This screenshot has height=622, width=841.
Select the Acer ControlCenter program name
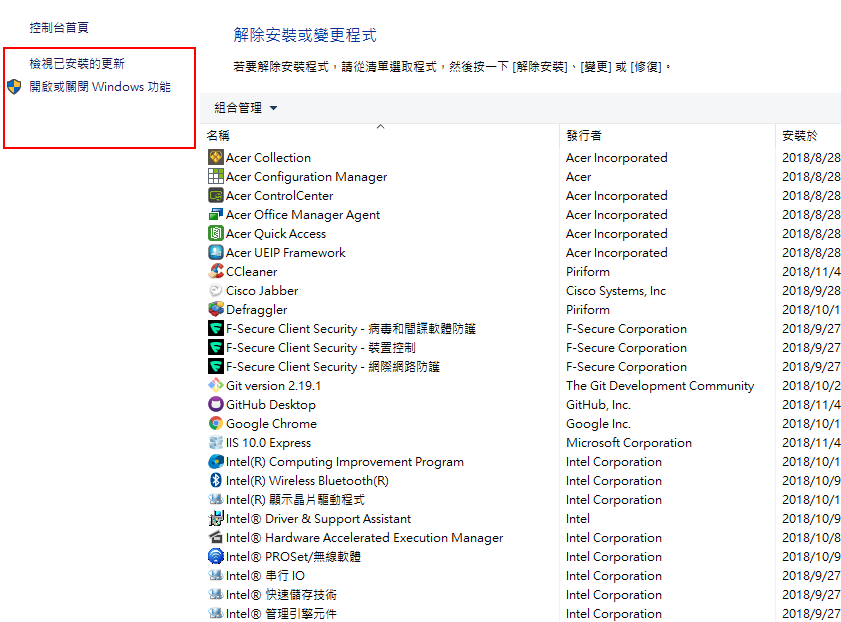(279, 196)
